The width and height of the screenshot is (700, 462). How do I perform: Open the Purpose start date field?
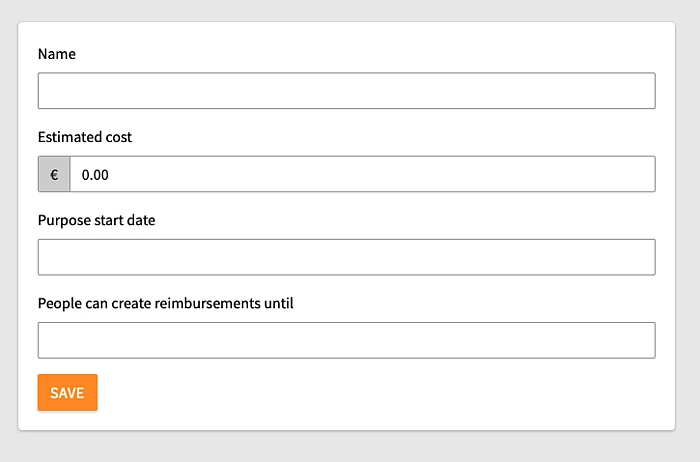coord(346,257)
